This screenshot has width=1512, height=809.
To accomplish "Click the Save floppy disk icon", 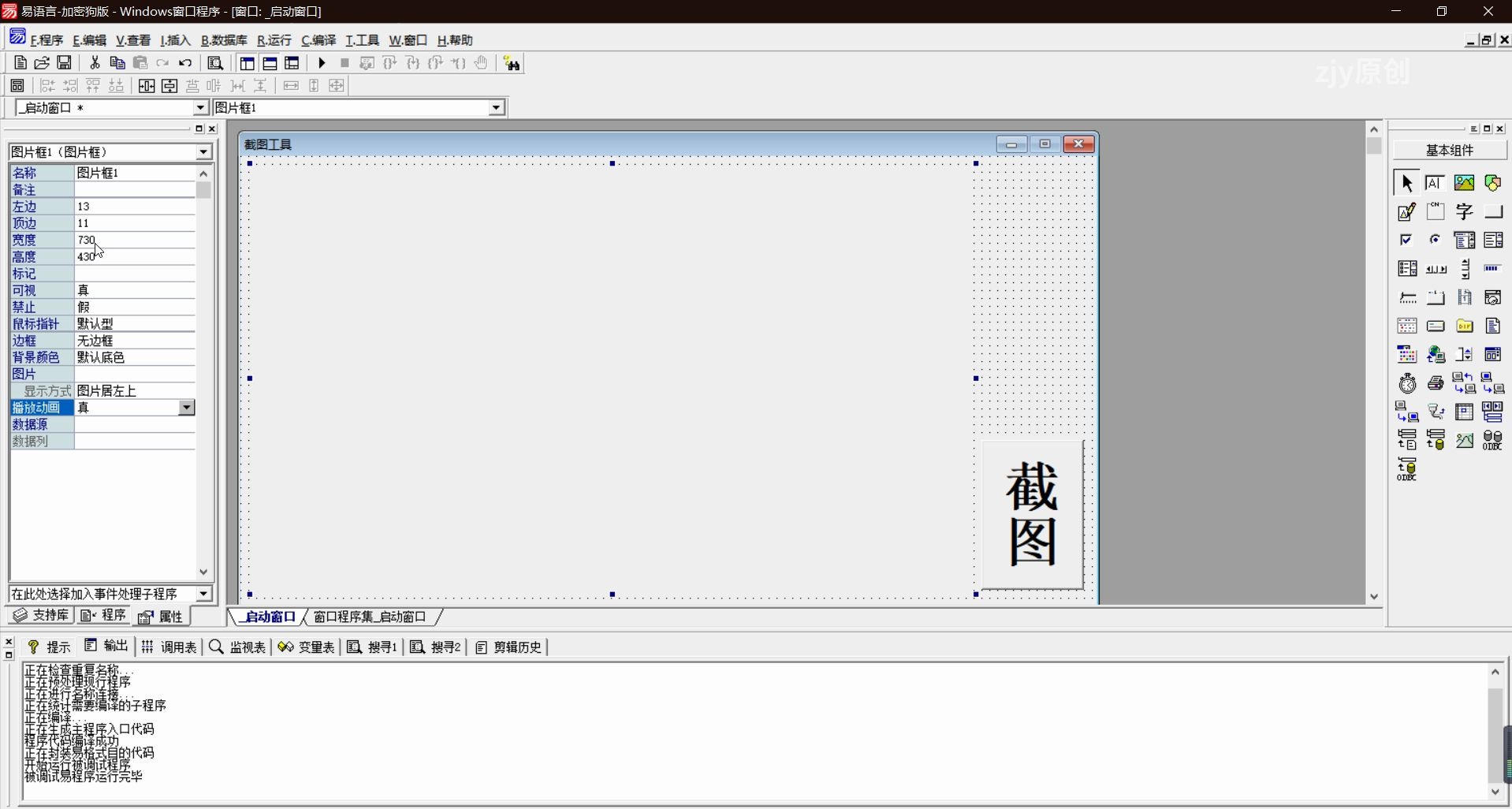I will (x=65, y=63).
